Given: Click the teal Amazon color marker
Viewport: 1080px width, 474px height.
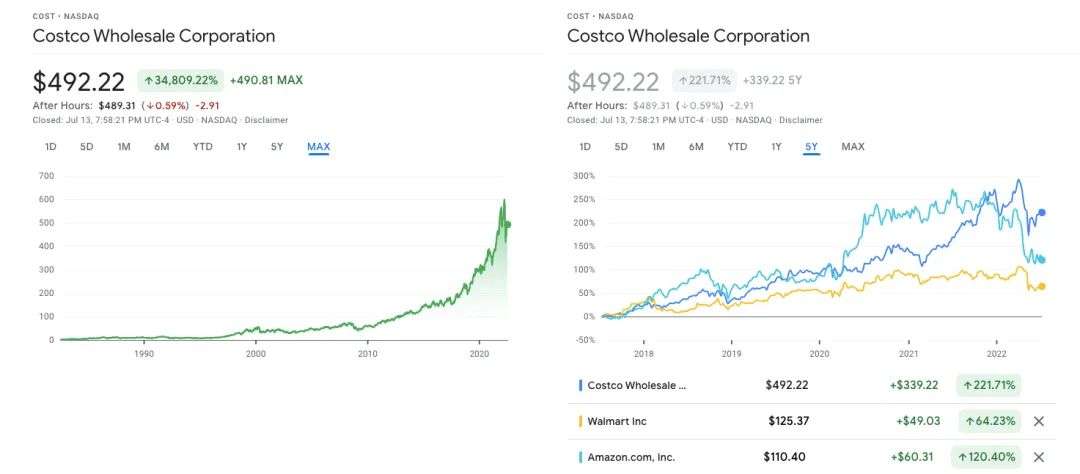Looking at the screenshot, I should [580, 457].
